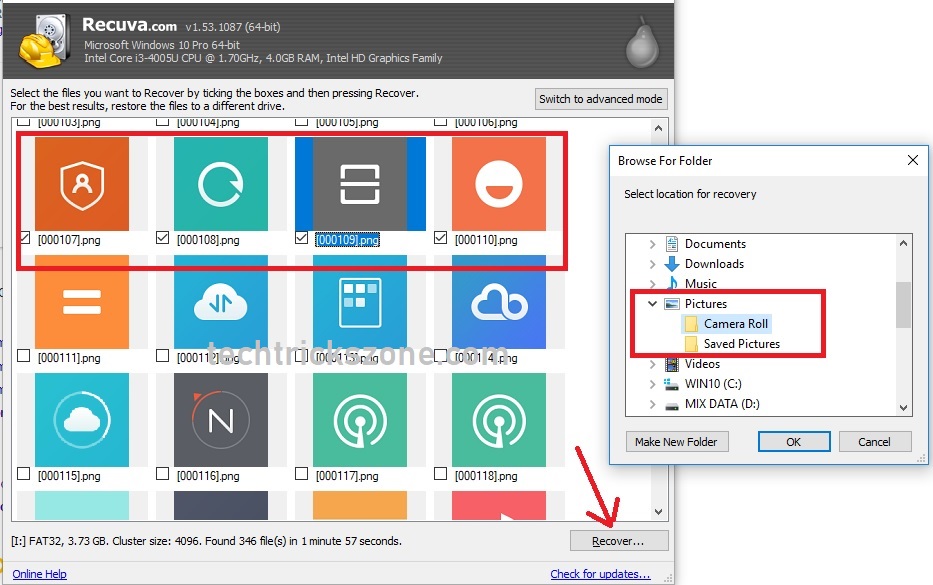Viewport: 933px width, 585px height.
Task: Select the Saved Pictures folder
Action: pyautogui.click(x=741, y=344)
